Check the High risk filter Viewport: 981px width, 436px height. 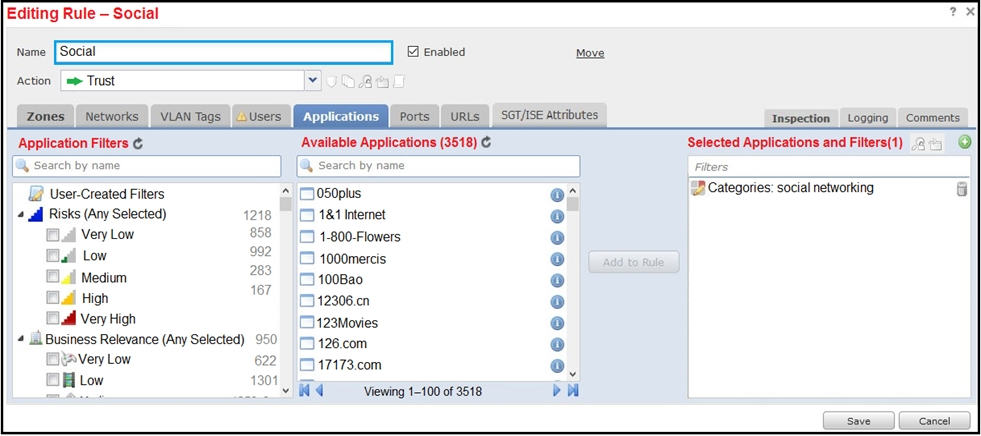[53, 298]
